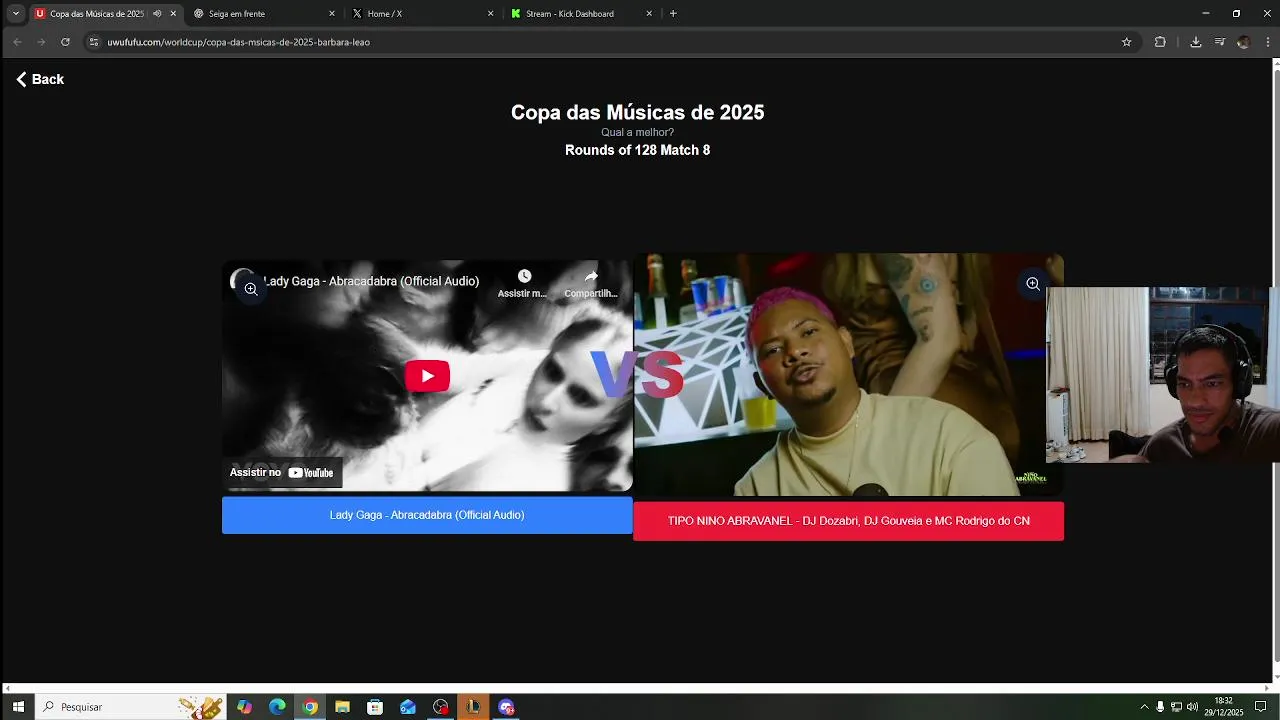The width and height of the screenshot is (1280, 720).
Task: Open Google Chrome from the taskbar
Action: pyautogui.click(x=310, y=707)
